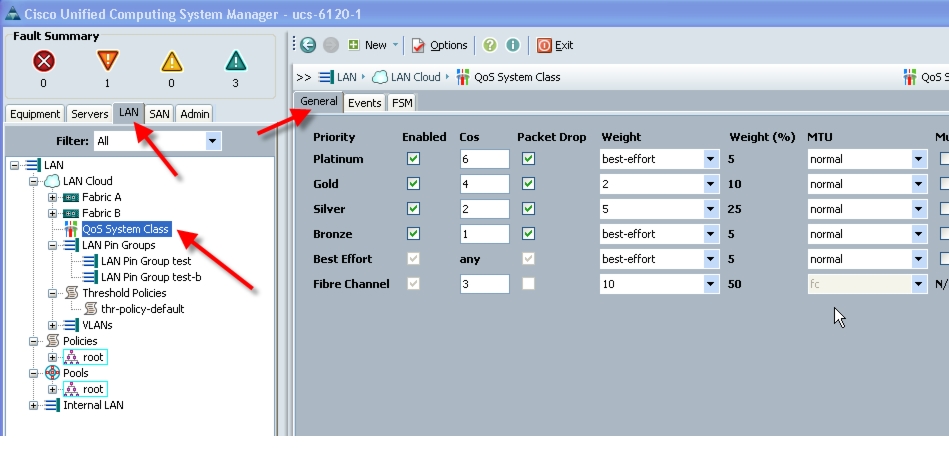Click the Options checkmark icon
949x458 pixels.
(x=418, y=45)
